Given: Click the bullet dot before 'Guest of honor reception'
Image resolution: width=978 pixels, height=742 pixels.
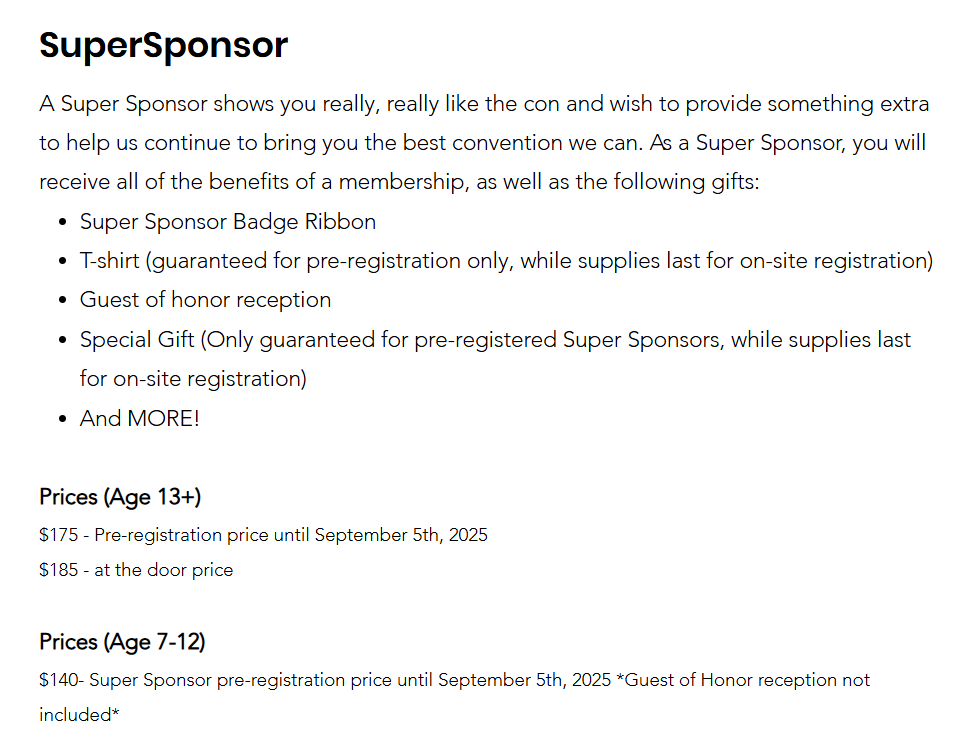Looking at the screenshot, I should coord(63,301).
